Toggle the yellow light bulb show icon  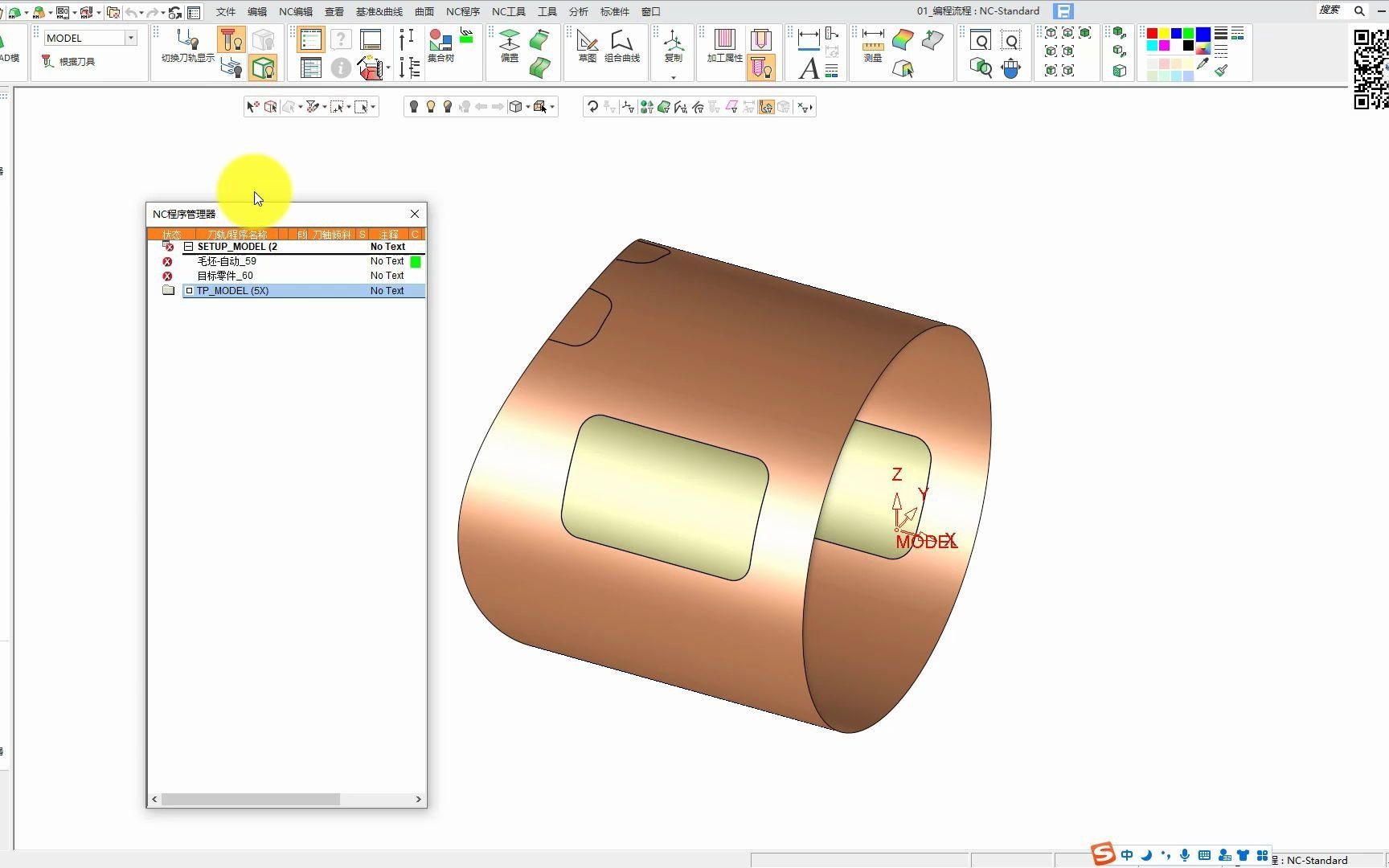431,107
